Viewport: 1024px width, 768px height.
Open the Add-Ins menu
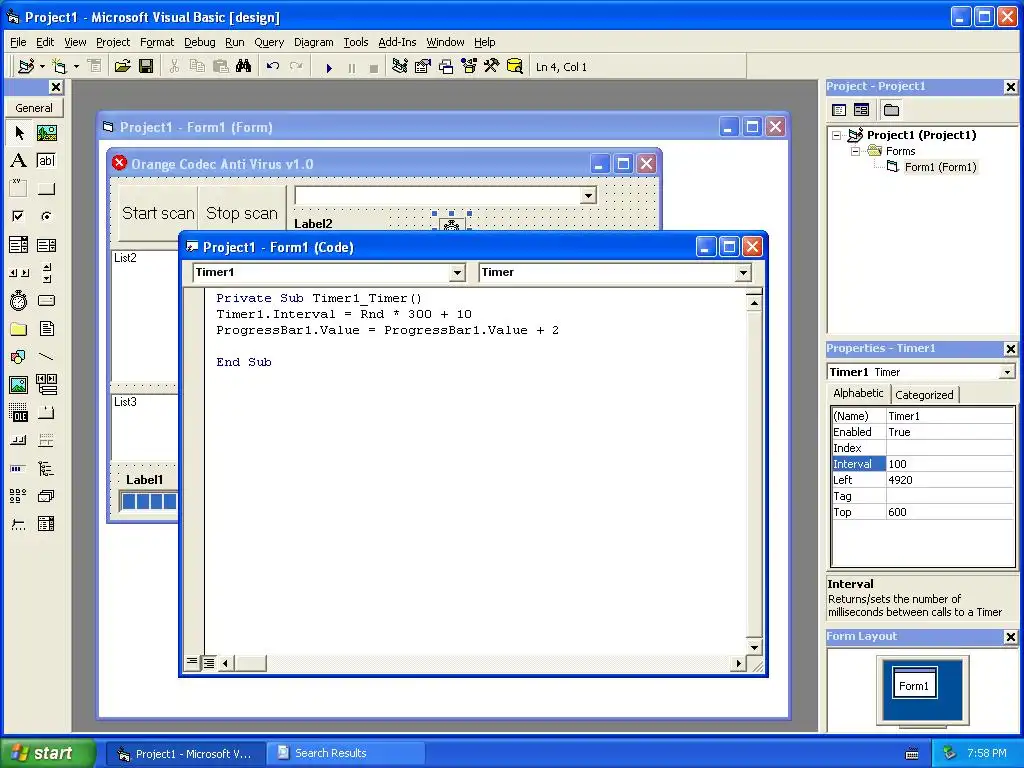pos(397,42)
